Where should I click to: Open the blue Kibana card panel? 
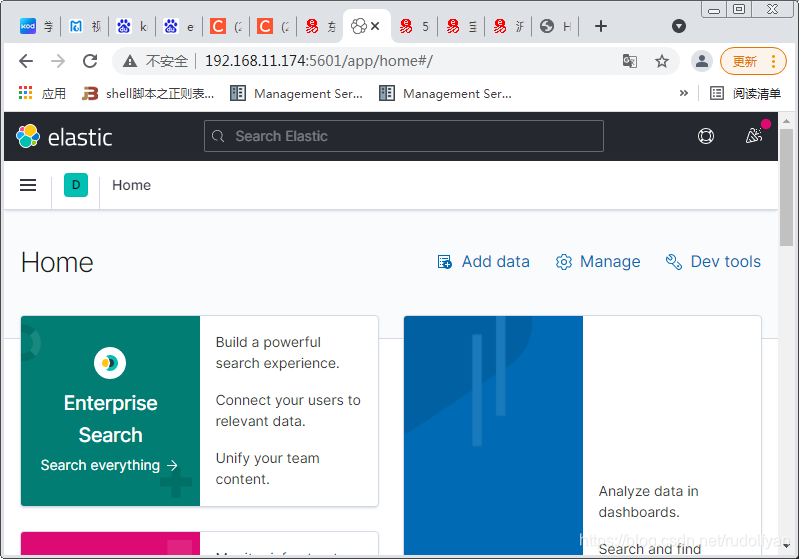[493, 436]
